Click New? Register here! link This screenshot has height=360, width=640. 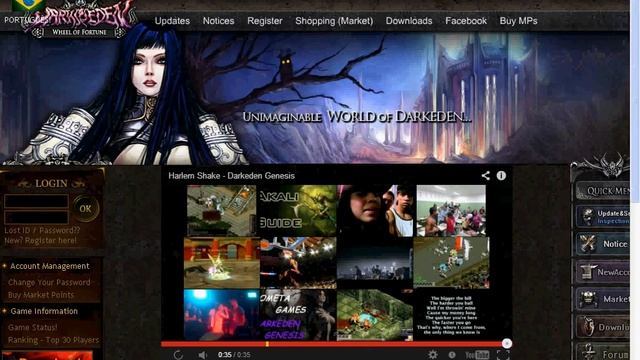tap(40, 240)
